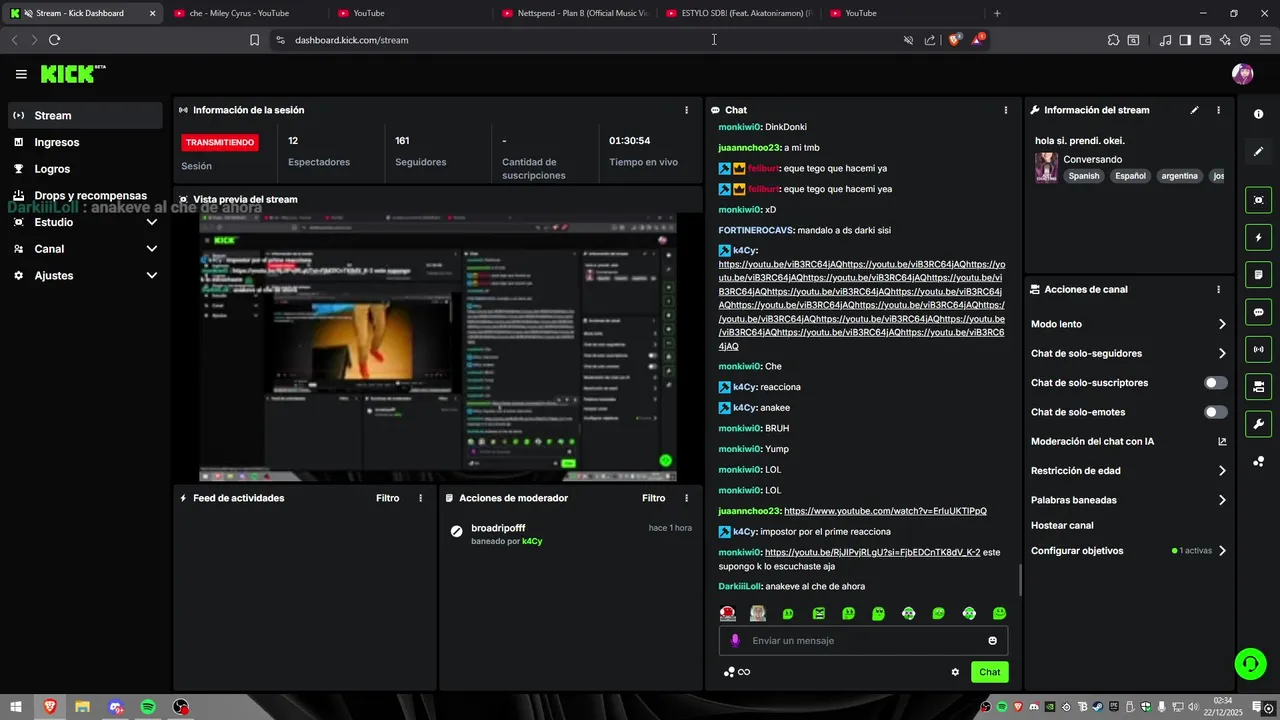This screenshot has height=720, width=1280.
Task: Click the pencil icon in the right sidebar
Action: tap(1258, 152)
